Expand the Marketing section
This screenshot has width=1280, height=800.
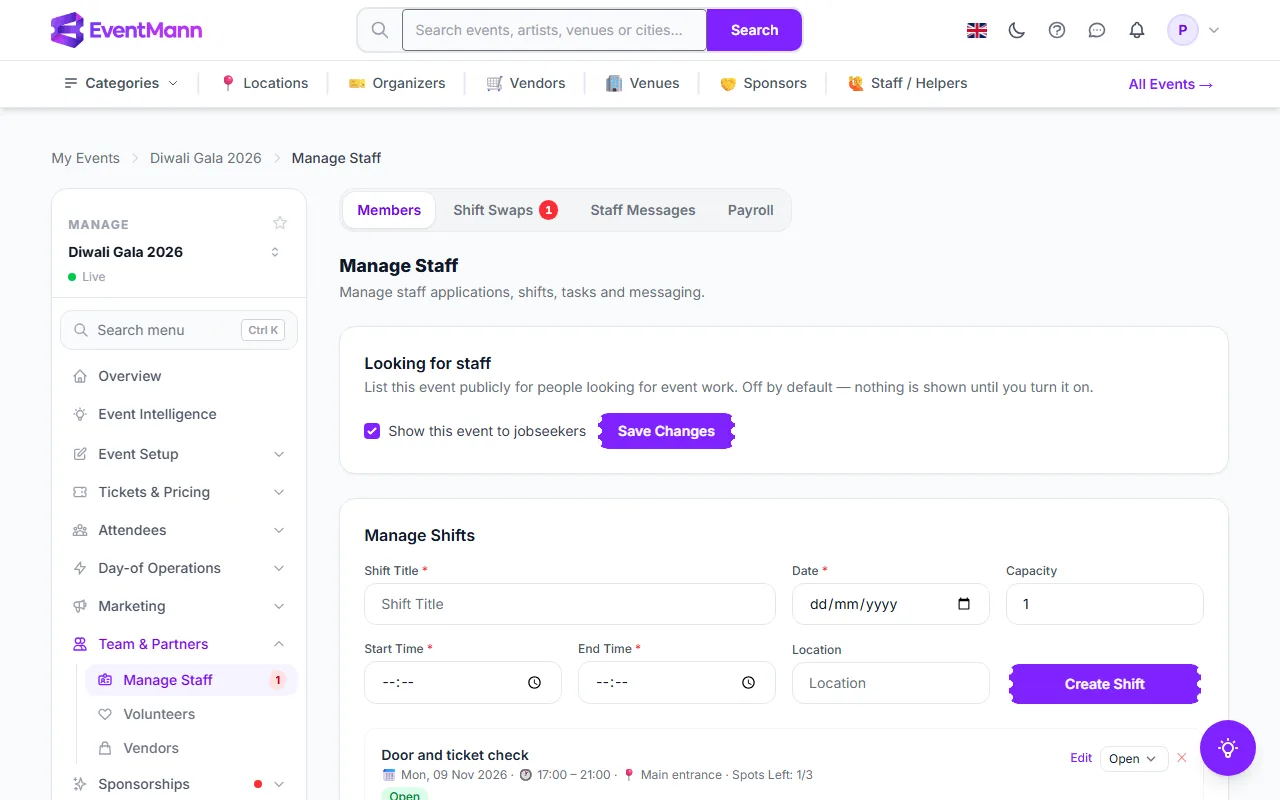179,606
